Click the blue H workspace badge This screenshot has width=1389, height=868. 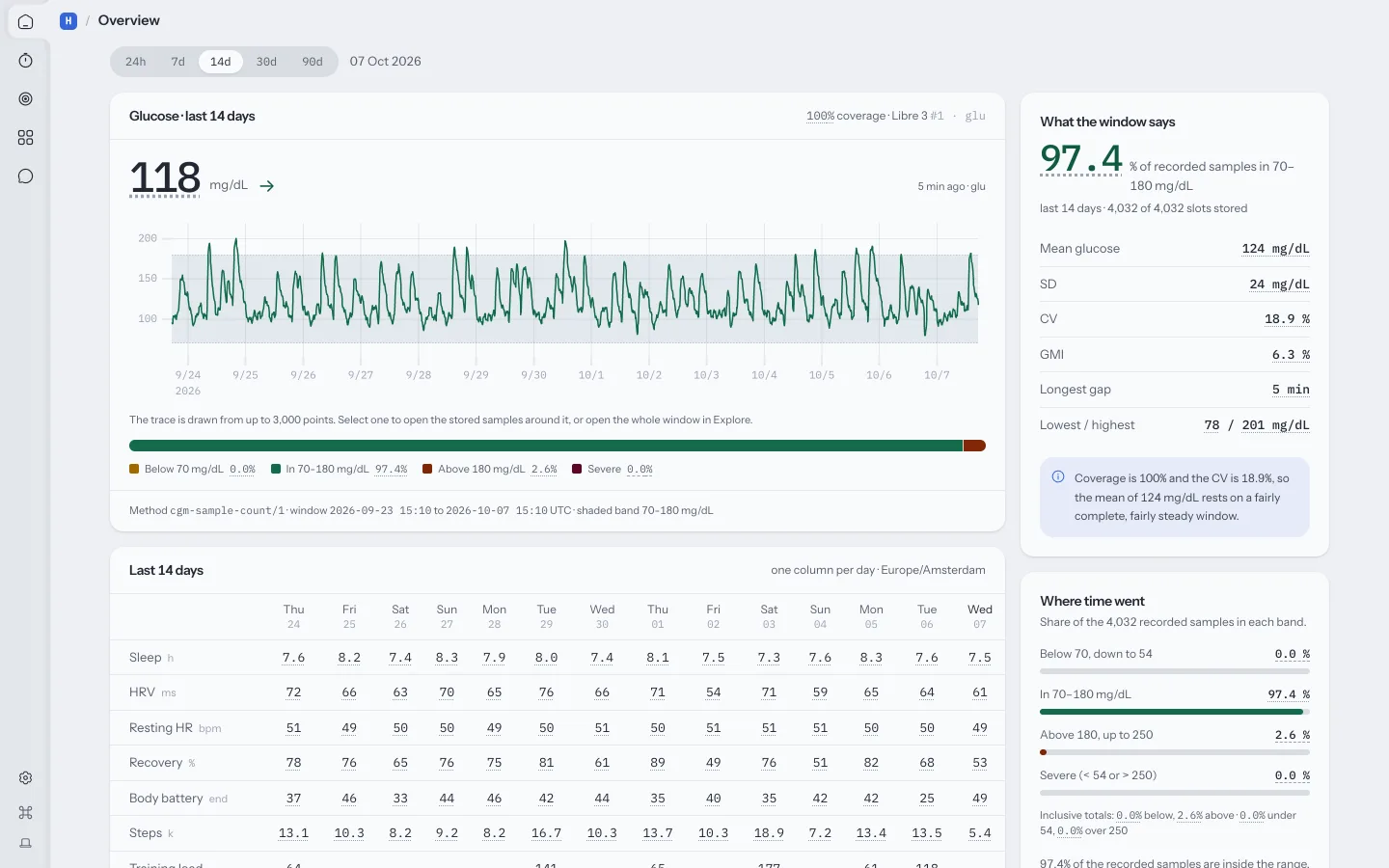pos(68,20)
